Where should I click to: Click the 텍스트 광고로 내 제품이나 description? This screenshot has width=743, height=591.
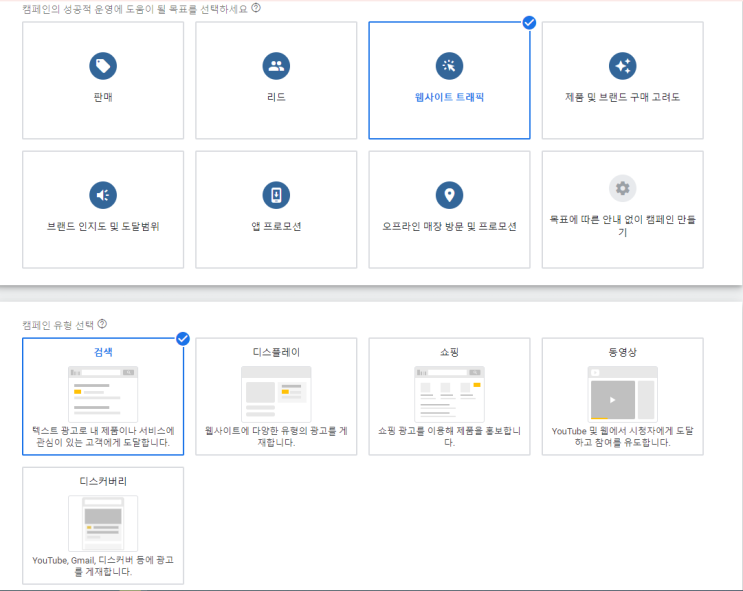[103, 436]
